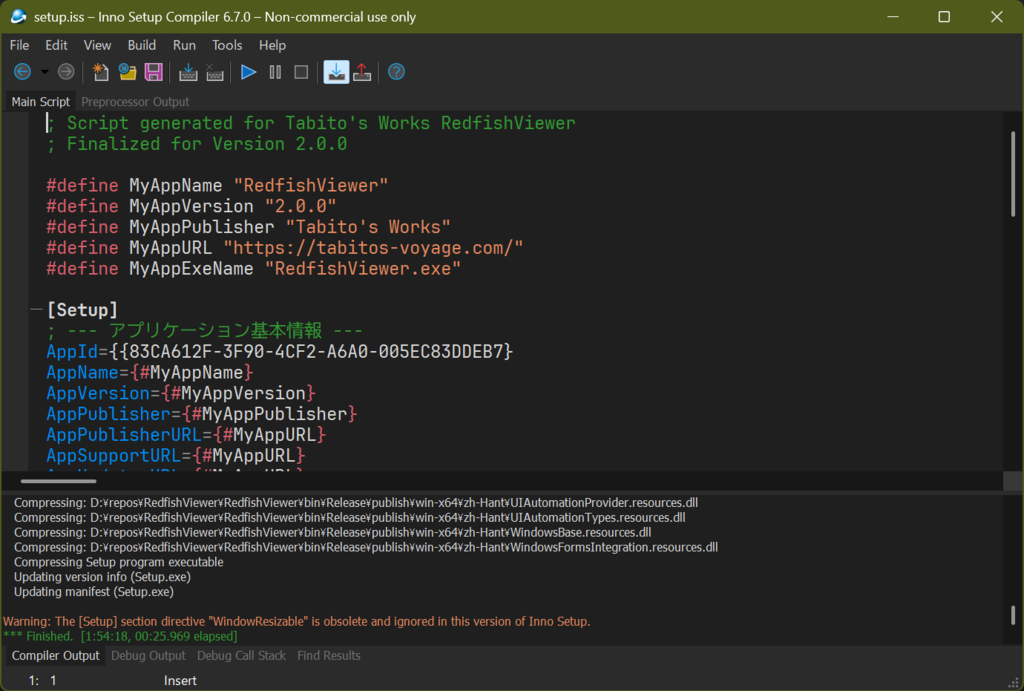Toggle Target Setup icon with download arrow
Viewport: 1024px width, 691px height.
[x=336, y=72]
